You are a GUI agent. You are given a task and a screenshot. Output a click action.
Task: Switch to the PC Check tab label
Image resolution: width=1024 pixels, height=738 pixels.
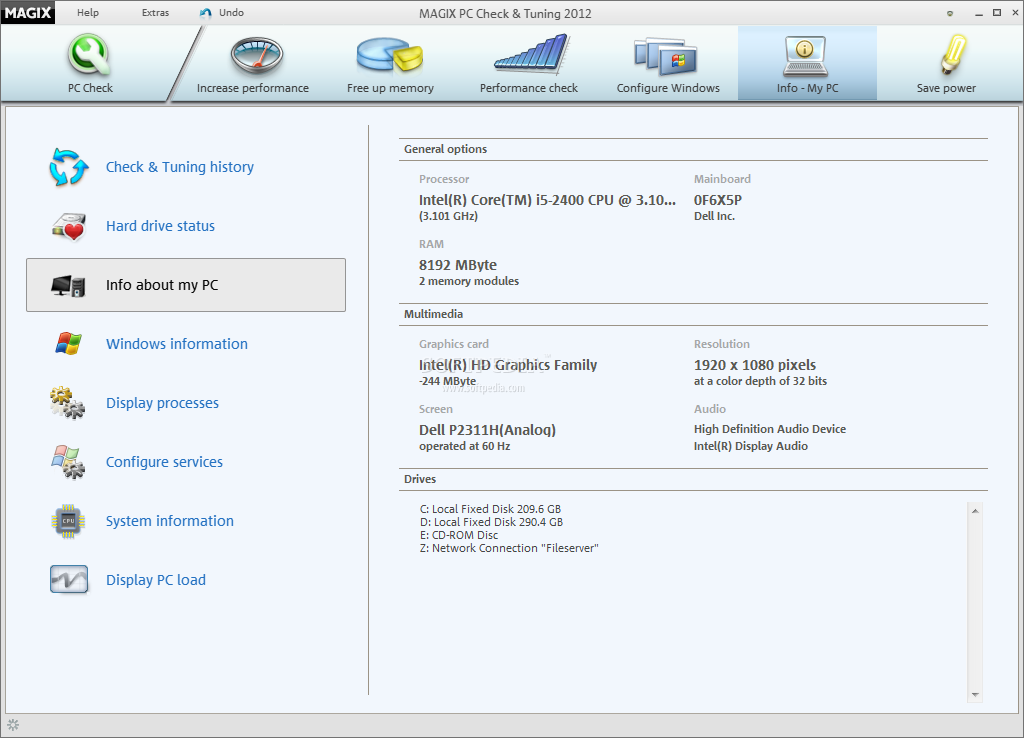(x=90, y=88)
